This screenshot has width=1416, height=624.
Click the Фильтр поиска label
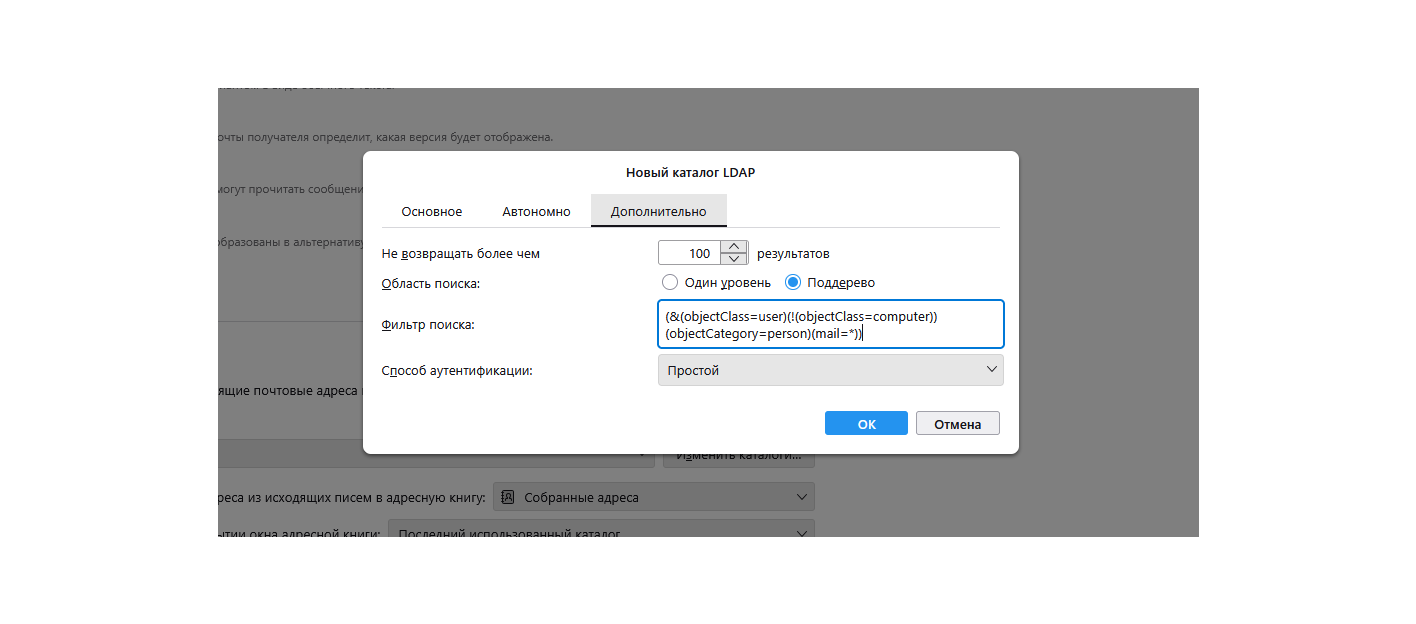tap(428, 325)
